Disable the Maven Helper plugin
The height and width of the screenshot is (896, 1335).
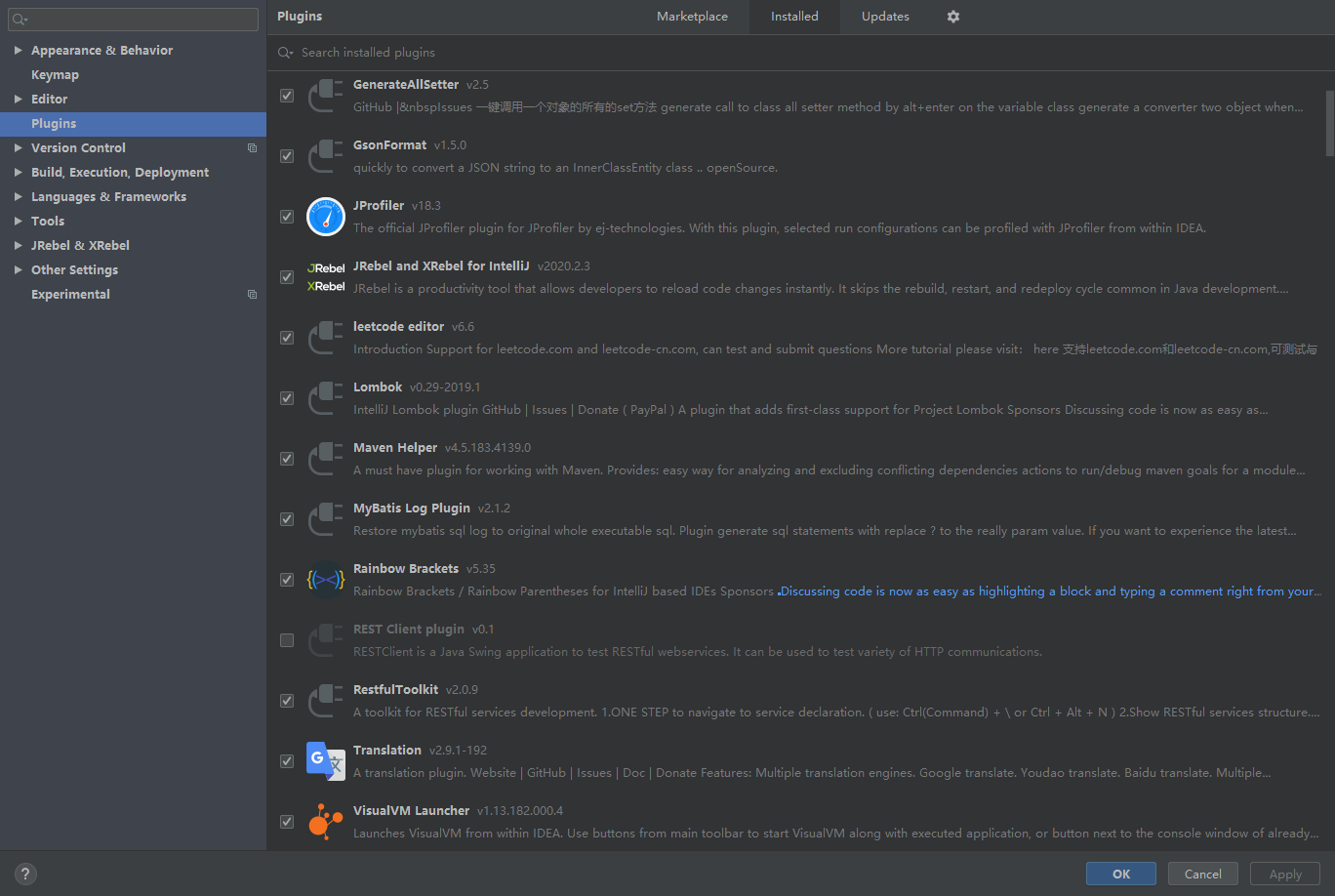pos(287,459)
